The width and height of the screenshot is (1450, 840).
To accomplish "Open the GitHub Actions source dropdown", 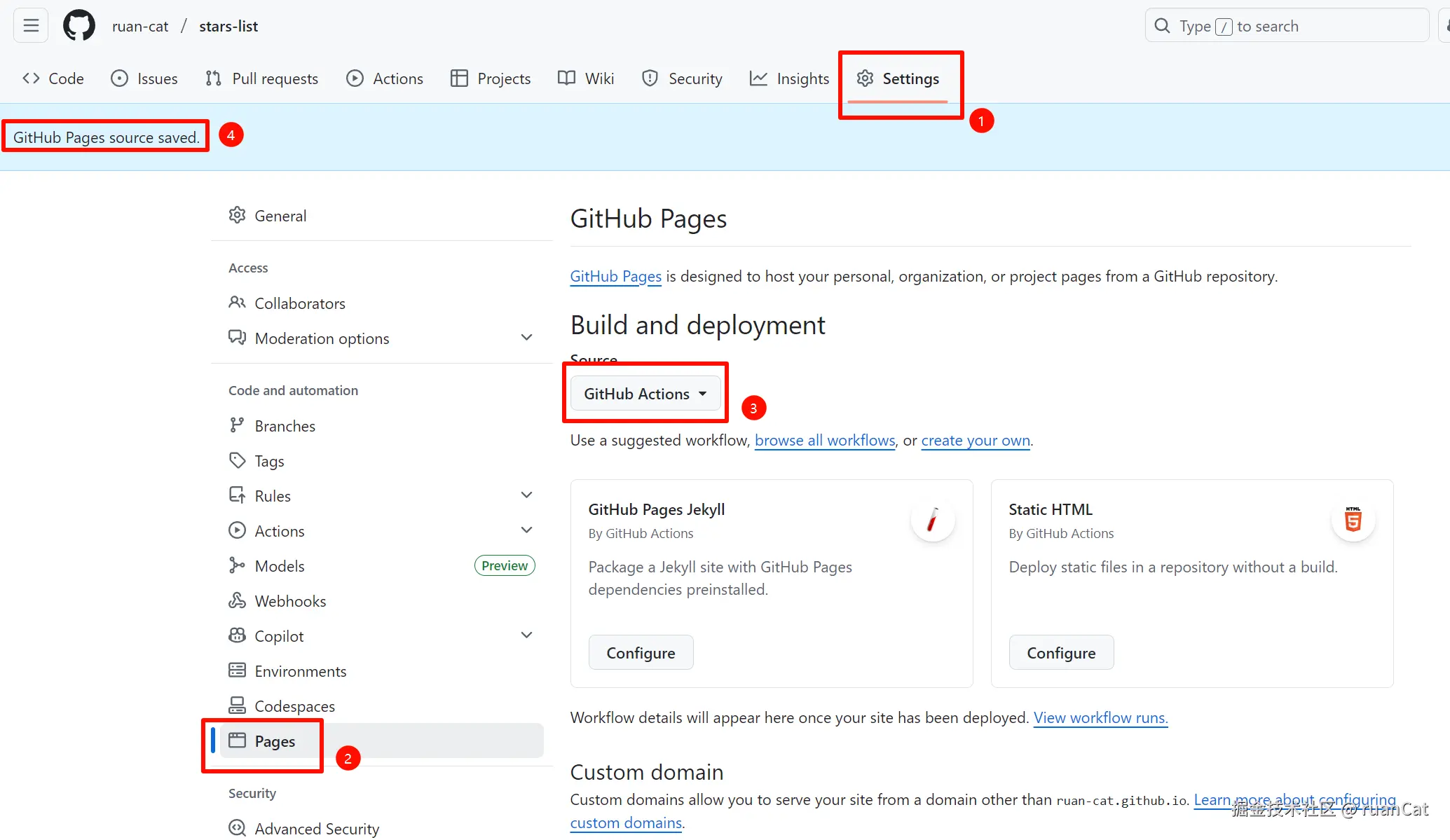I will click(645, 394).
